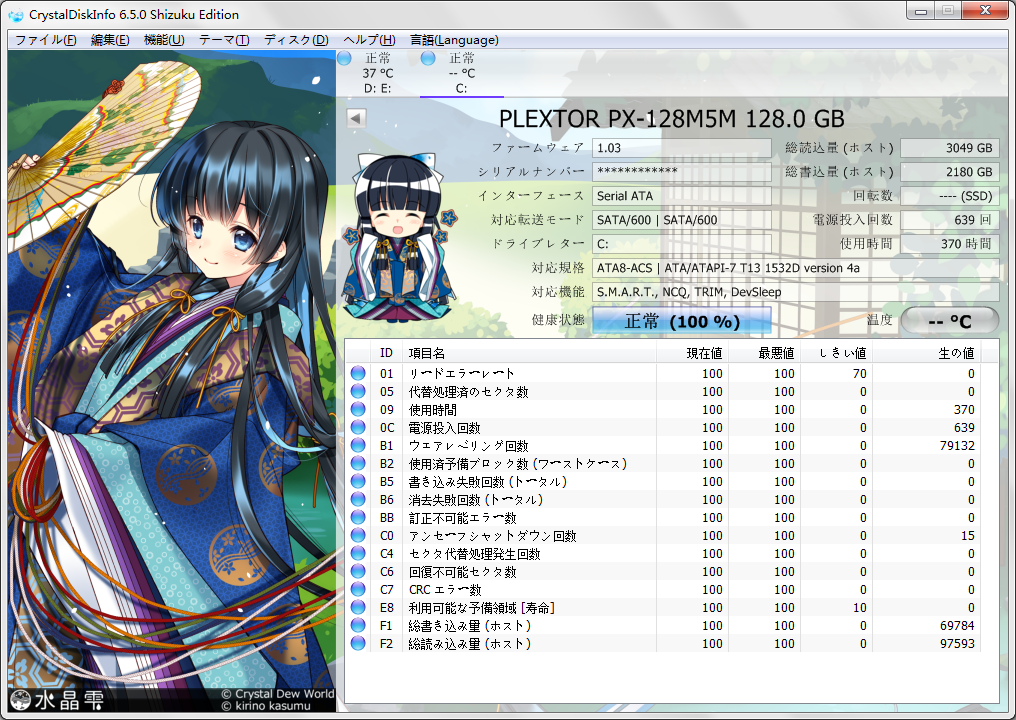The image size is (1016, 720).
Task: Click status orb for 01 read error rate
Action: pos(358,374)
